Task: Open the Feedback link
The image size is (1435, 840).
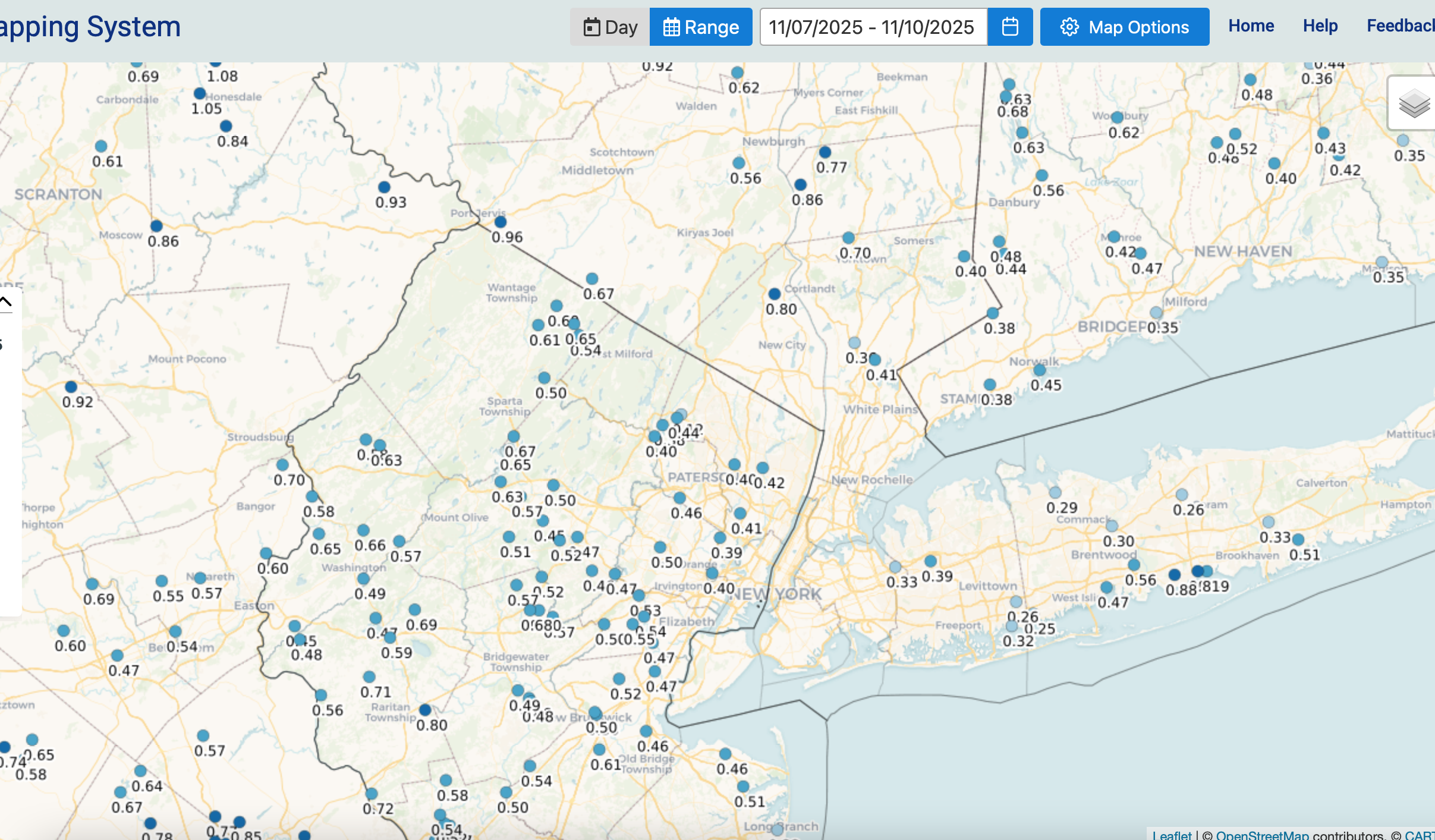Action: tap(1400, 26)
